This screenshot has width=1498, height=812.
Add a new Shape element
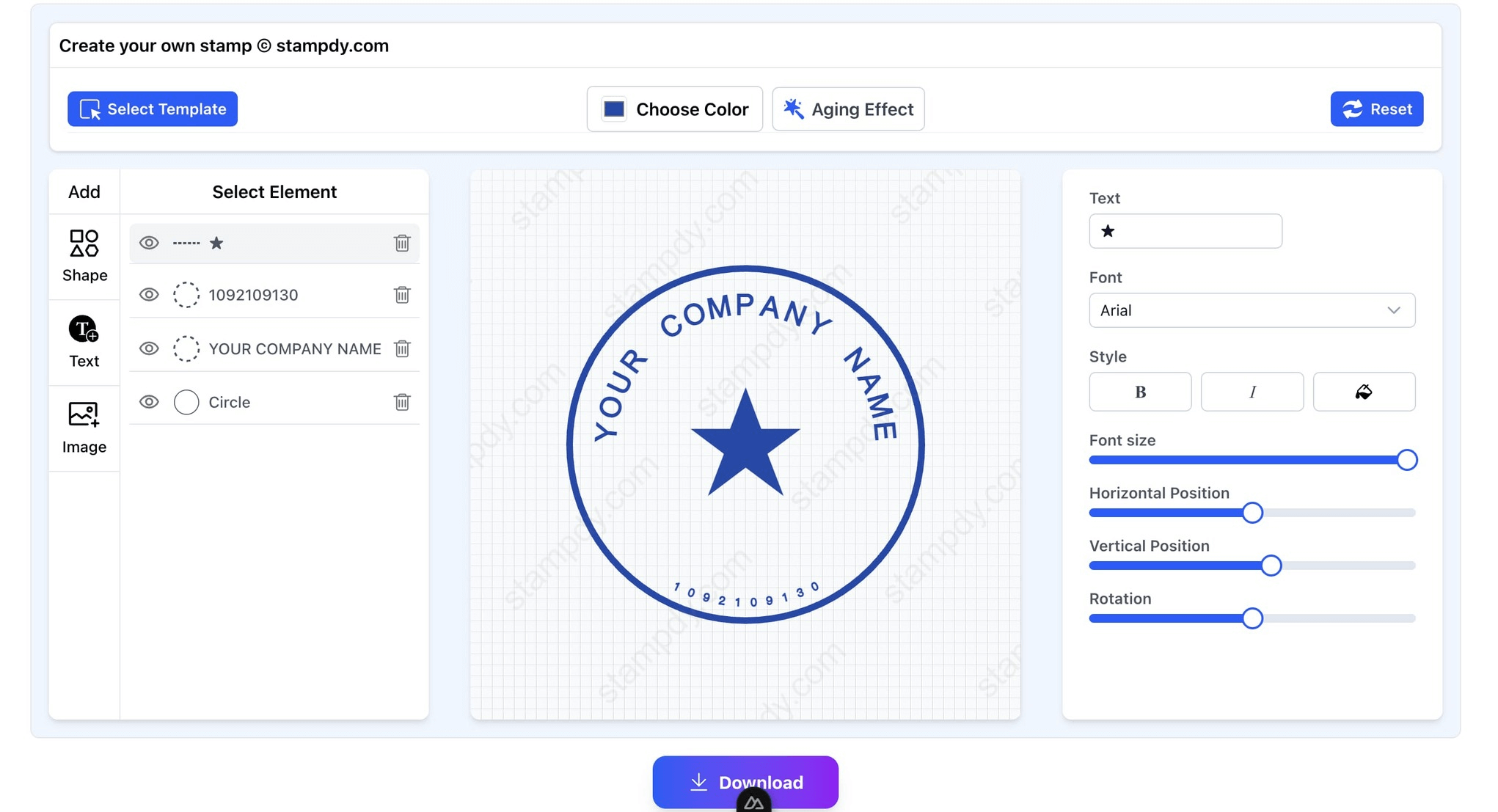point(84,256)
